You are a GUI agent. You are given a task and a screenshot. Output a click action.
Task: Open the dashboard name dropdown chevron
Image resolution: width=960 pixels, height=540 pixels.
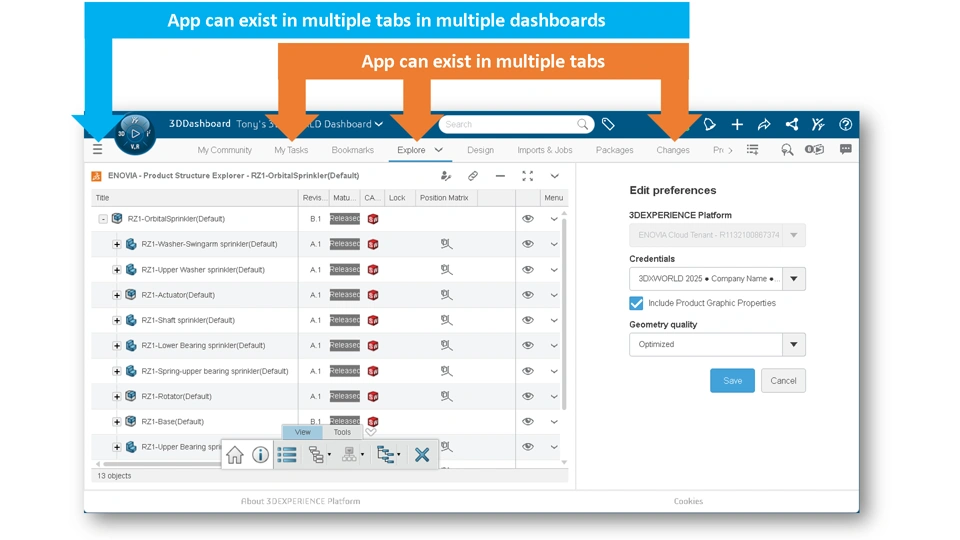[379, 124]
